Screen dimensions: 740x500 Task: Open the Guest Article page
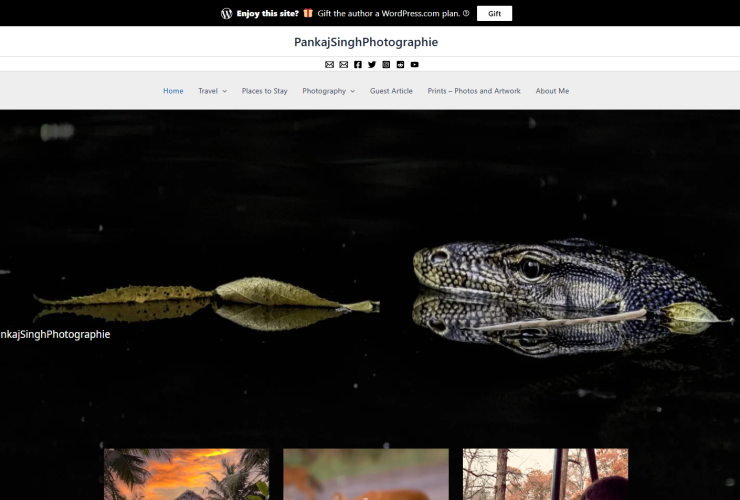pos(391,91)
